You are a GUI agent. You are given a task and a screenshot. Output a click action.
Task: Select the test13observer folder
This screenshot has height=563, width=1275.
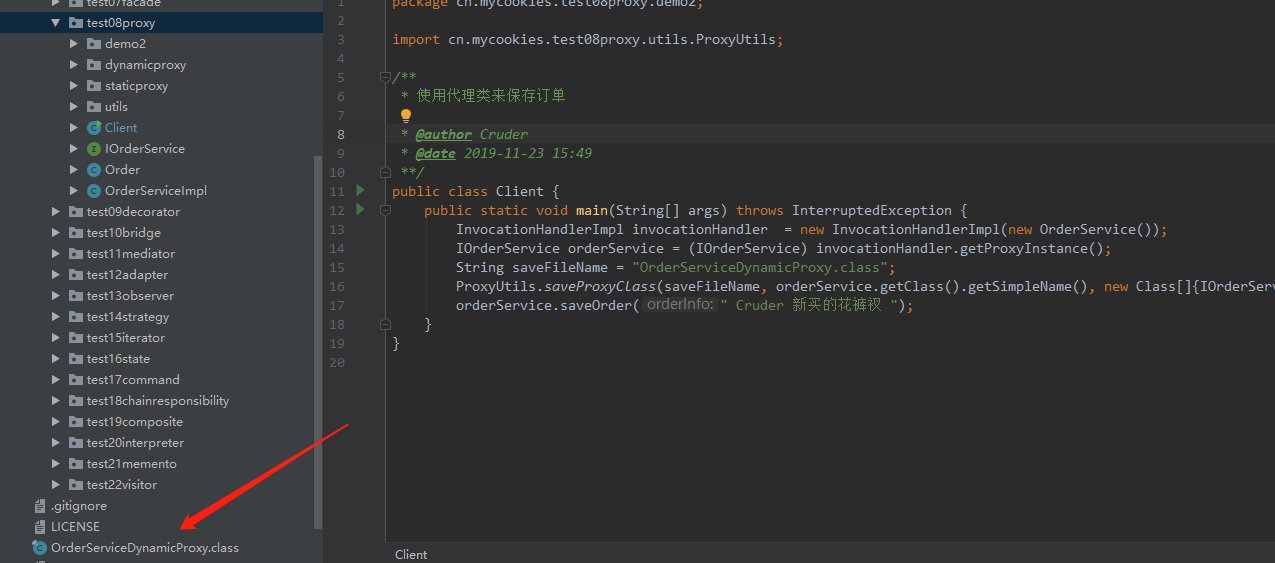click(x=130, y=296)
